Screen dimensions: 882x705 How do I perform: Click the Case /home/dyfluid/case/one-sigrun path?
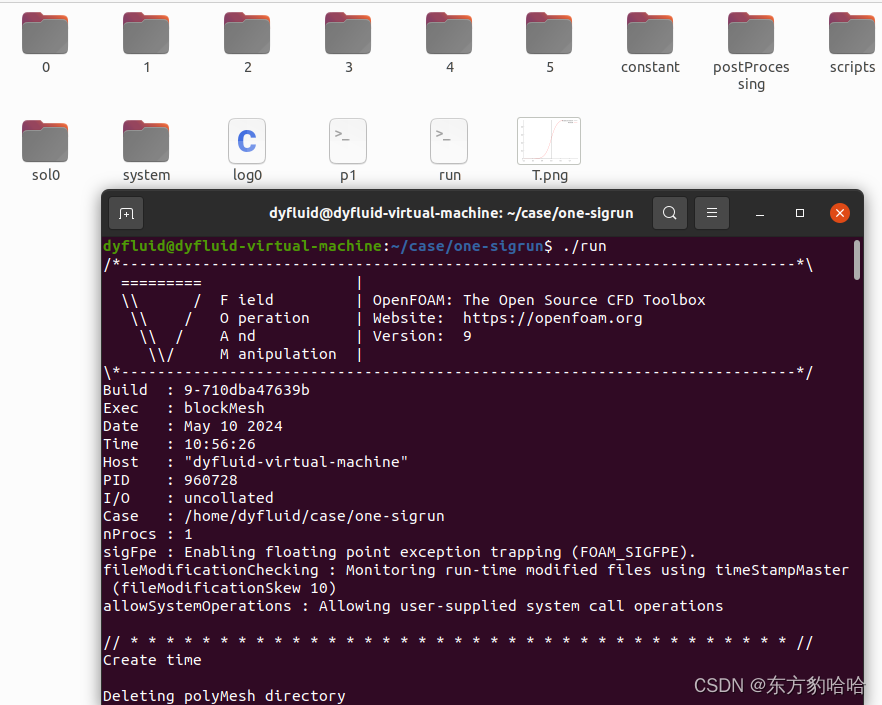click(314, 516)
